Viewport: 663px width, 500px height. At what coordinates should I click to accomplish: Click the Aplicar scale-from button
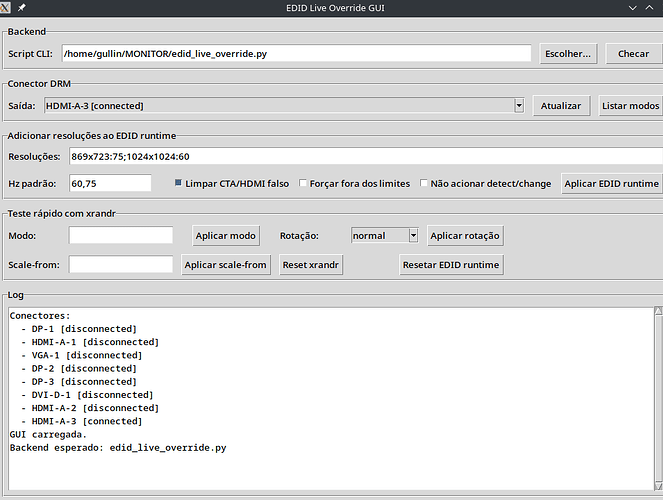pos(225,265)
